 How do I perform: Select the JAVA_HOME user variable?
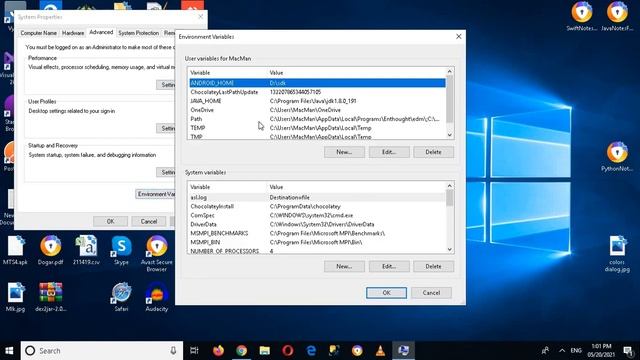tap(317, 101)
